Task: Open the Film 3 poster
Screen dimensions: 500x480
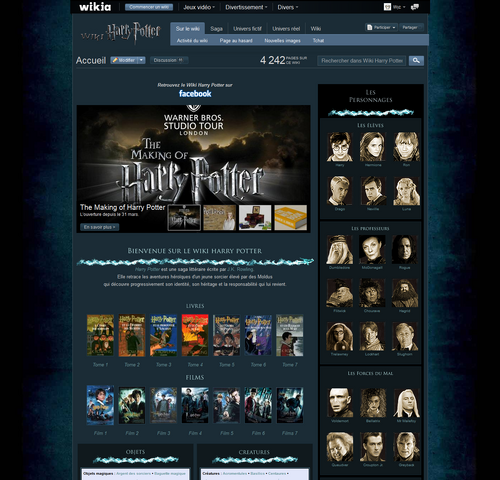Action: [x=163, y=405]
